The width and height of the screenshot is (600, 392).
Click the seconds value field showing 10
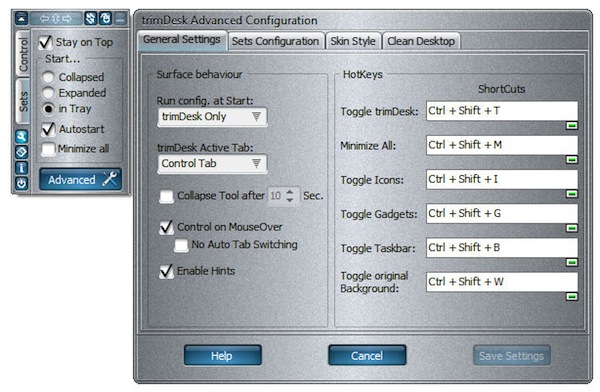point(276,196)
